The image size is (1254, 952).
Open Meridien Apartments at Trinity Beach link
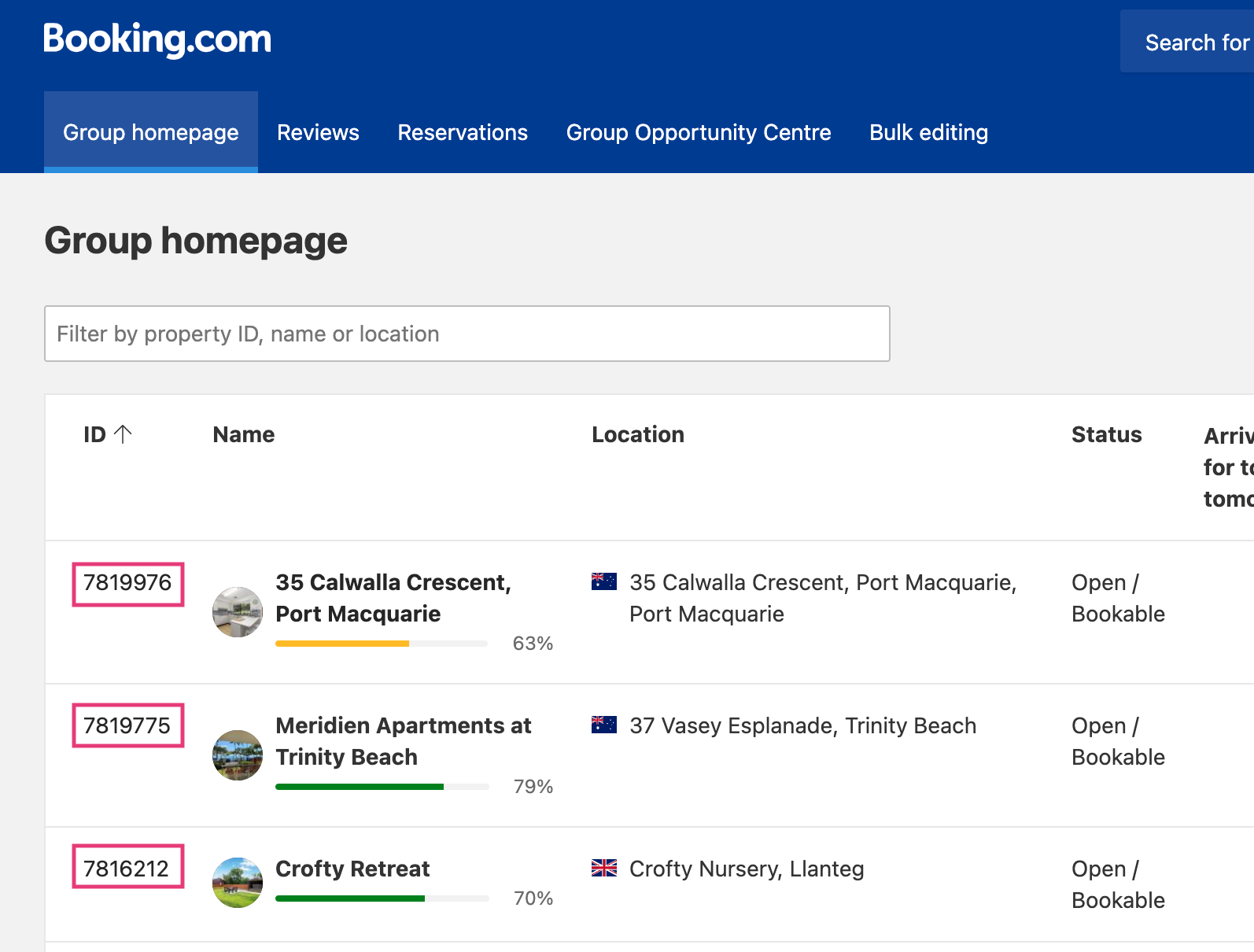404,741
